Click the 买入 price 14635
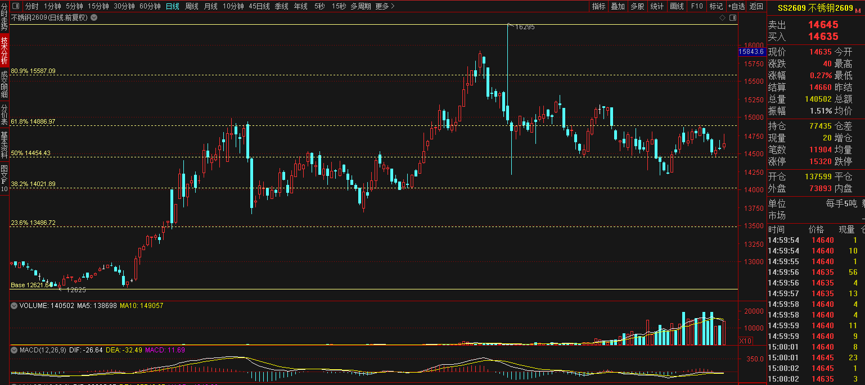Image resolution: width=865 pixels, height=385 pixels. point(823,36)
